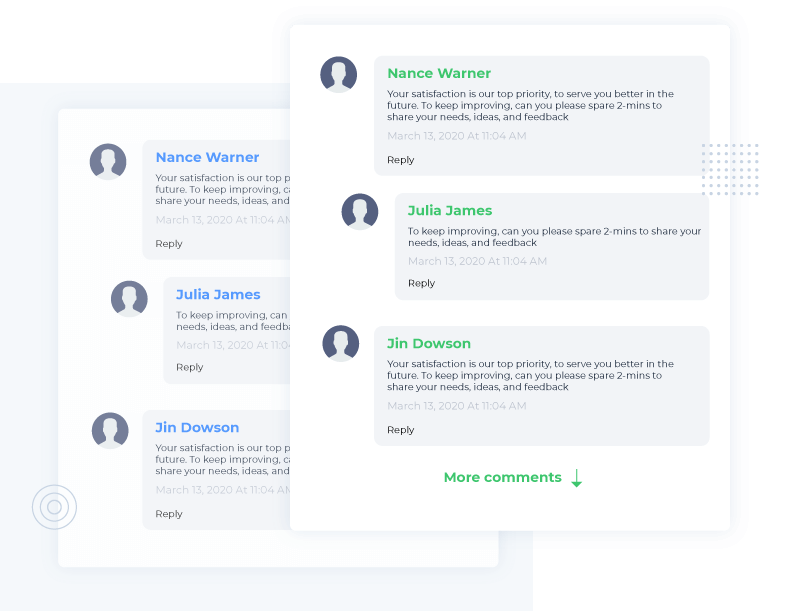This screenshot has width=785, height=611.
Task: Click Jin Dowson's avatar in the front panel
Action: coord(340,343)
